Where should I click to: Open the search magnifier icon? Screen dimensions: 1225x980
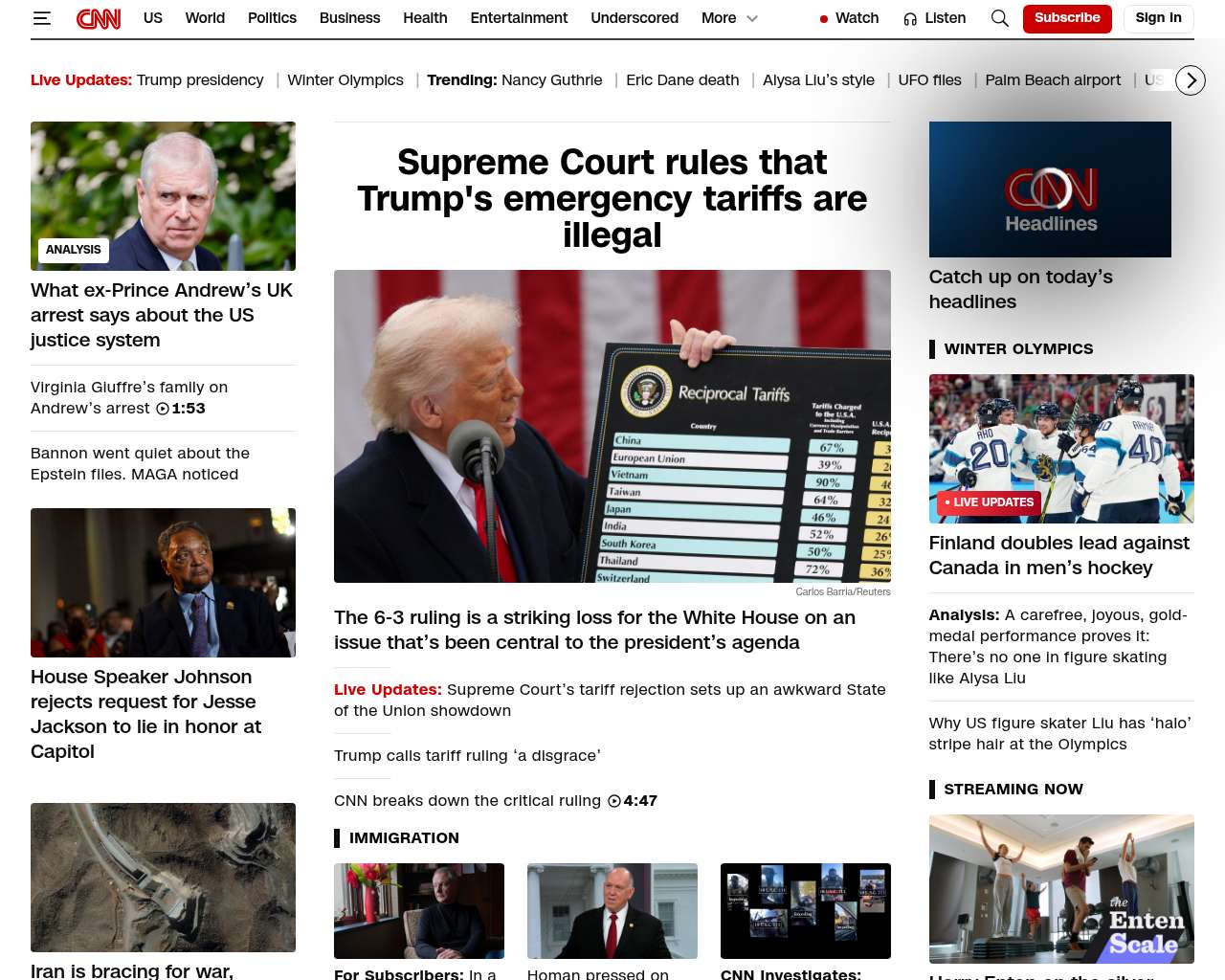(999, 18)
